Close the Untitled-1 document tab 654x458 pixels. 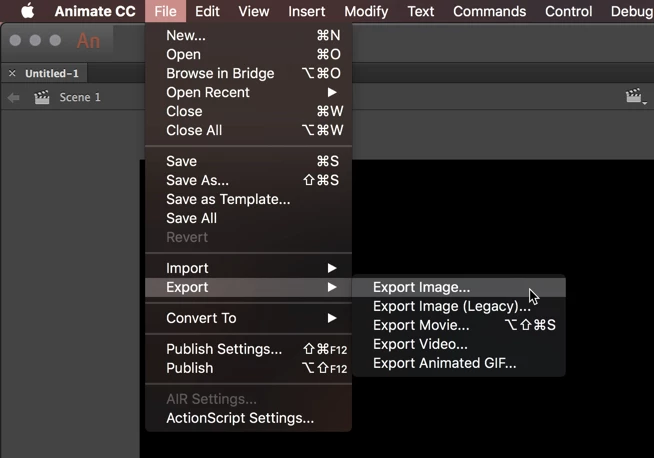(x=12, y=73)
